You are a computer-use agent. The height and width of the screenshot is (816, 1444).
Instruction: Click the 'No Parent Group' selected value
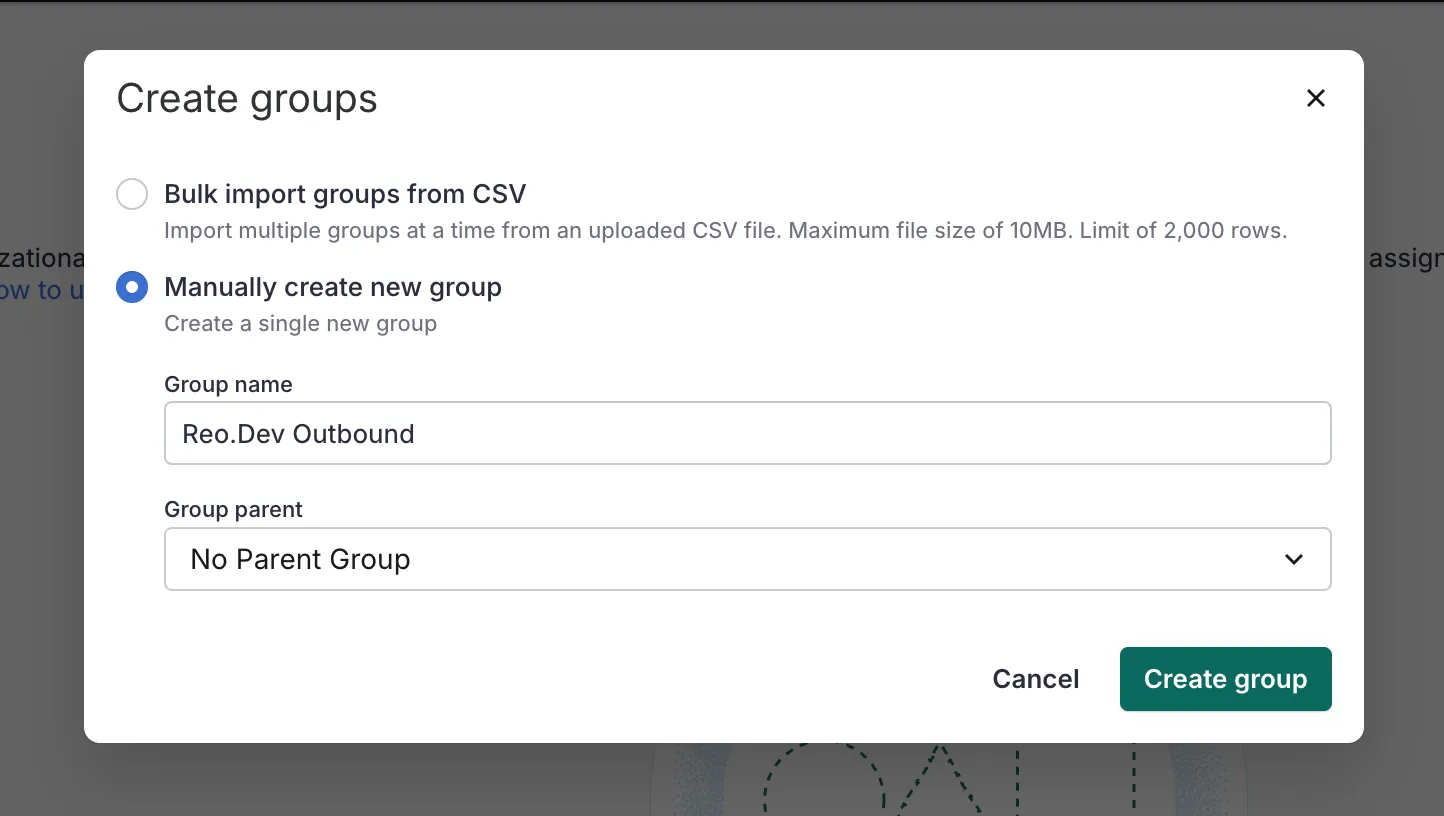tap(300, 559)
